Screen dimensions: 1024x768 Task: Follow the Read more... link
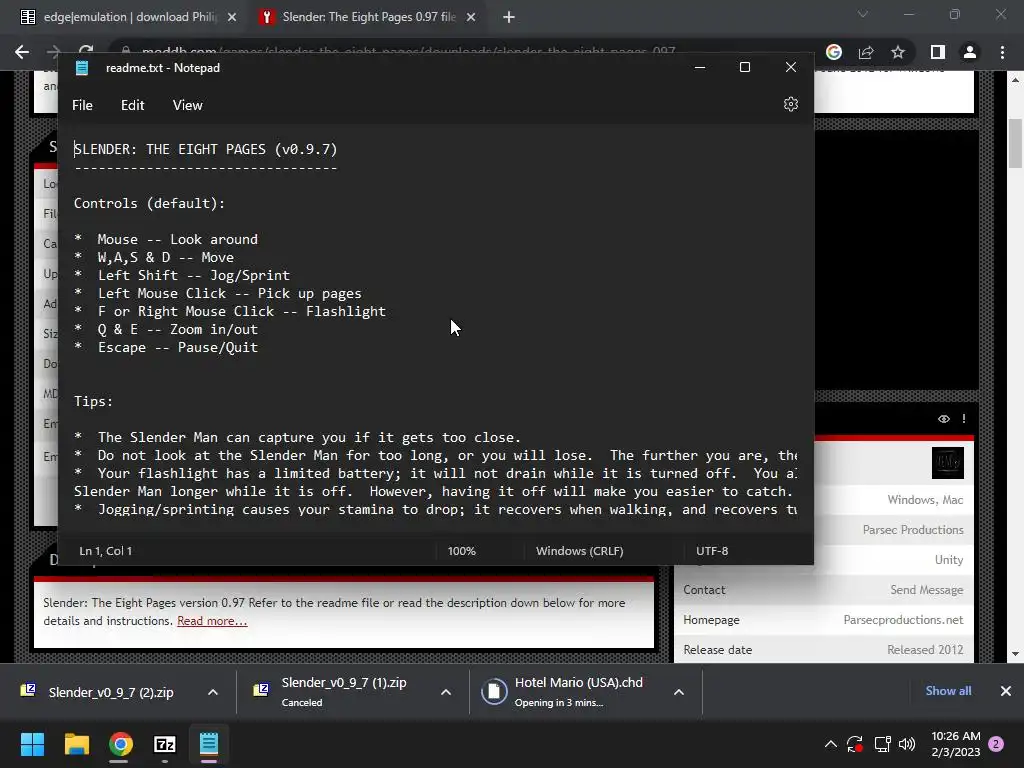point(212,621)
